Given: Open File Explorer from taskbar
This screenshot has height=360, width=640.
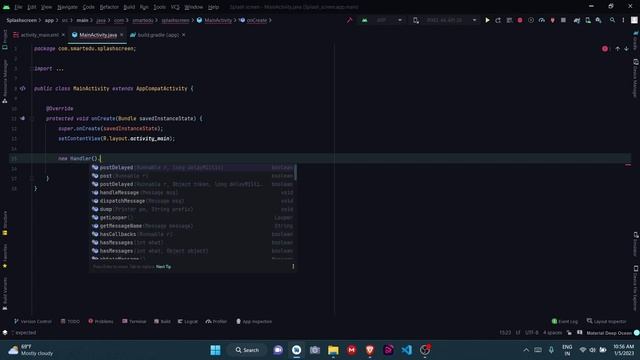Looking at the screenshot, I should click(333, 350).
